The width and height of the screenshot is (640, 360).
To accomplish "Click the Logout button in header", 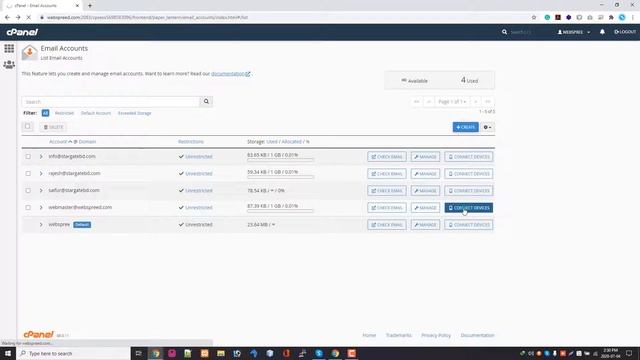I will [x=625, y=32].
